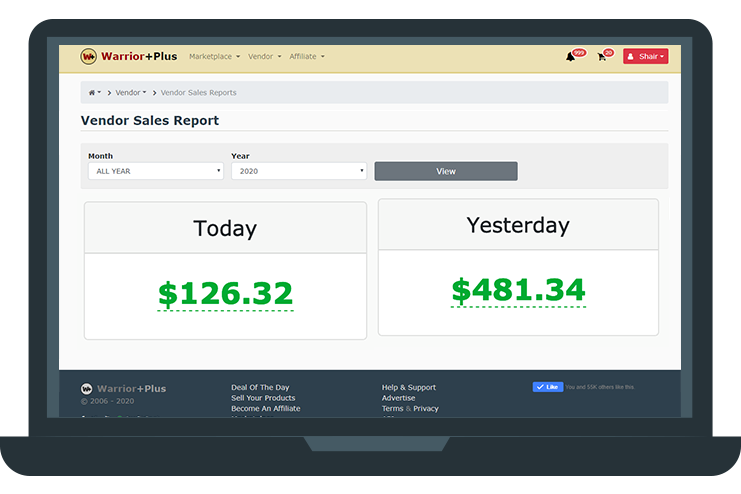
Task: Click the Warrior+Plus brand name in header
Action: [139, 56]
